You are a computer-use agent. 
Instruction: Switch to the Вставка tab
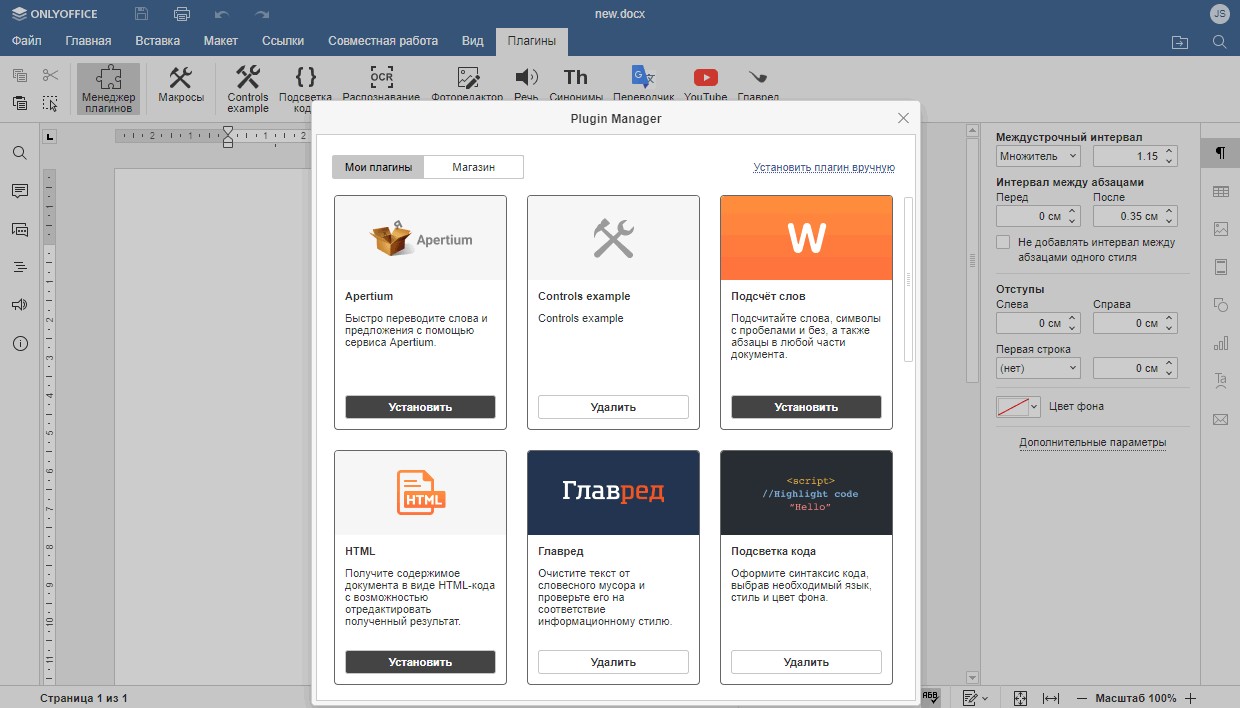tap(157, 41)
